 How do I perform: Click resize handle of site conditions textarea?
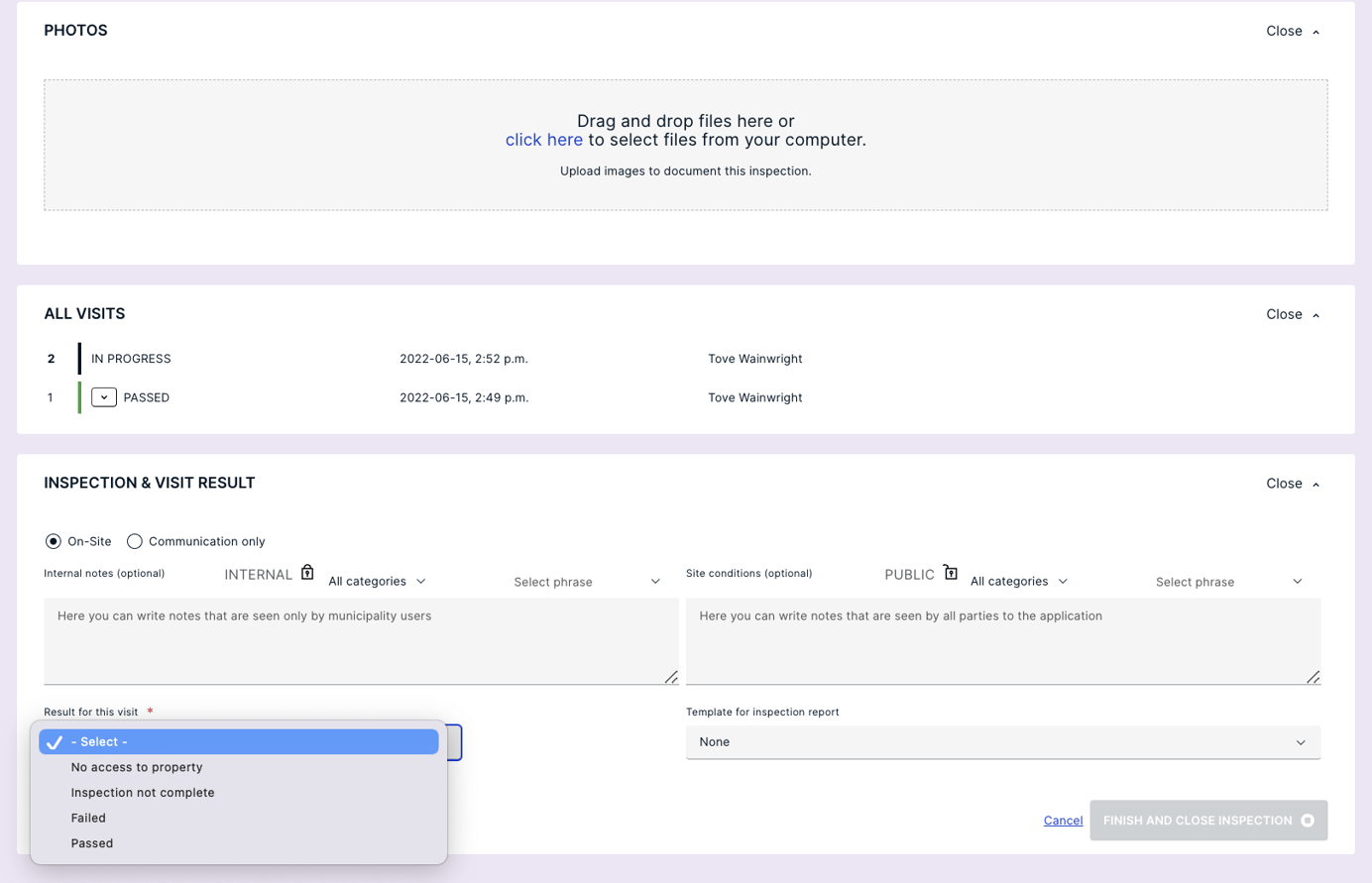coord(1313,677)
